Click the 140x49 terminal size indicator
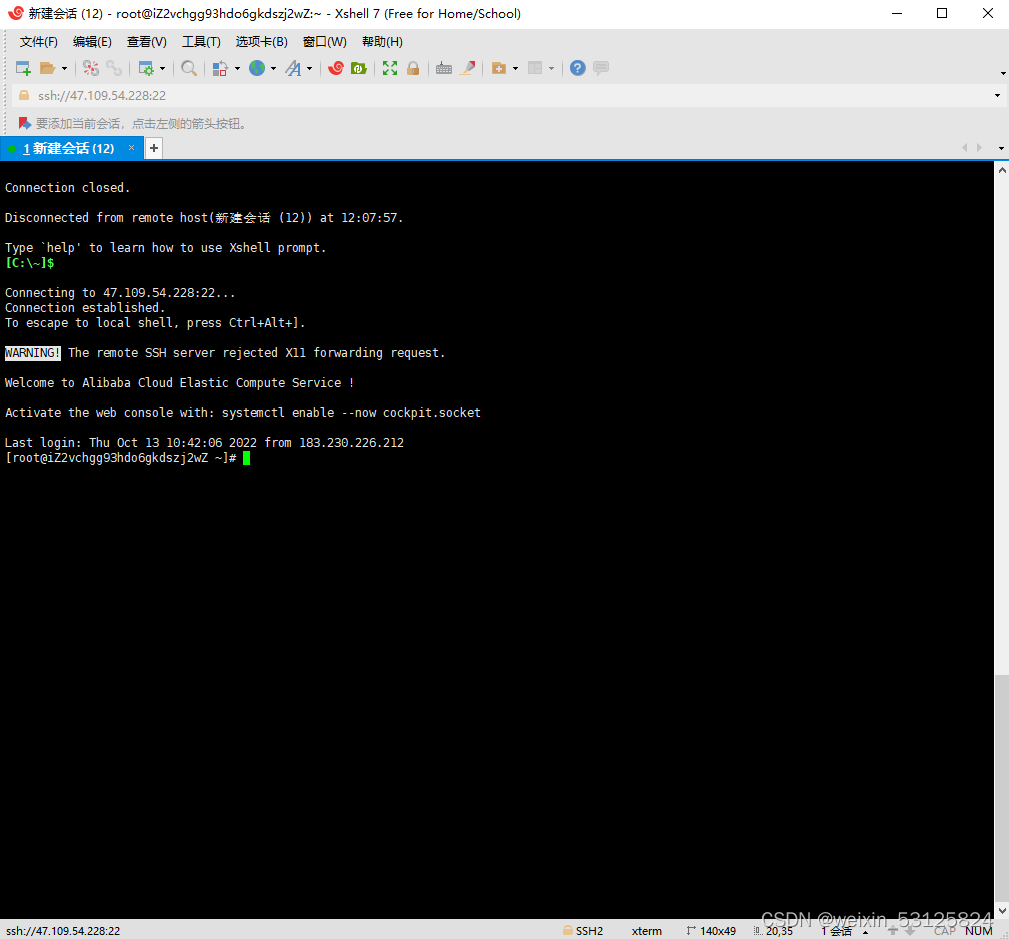The width and height of the screenshot is (1009, 939). [x=711, y=931]
